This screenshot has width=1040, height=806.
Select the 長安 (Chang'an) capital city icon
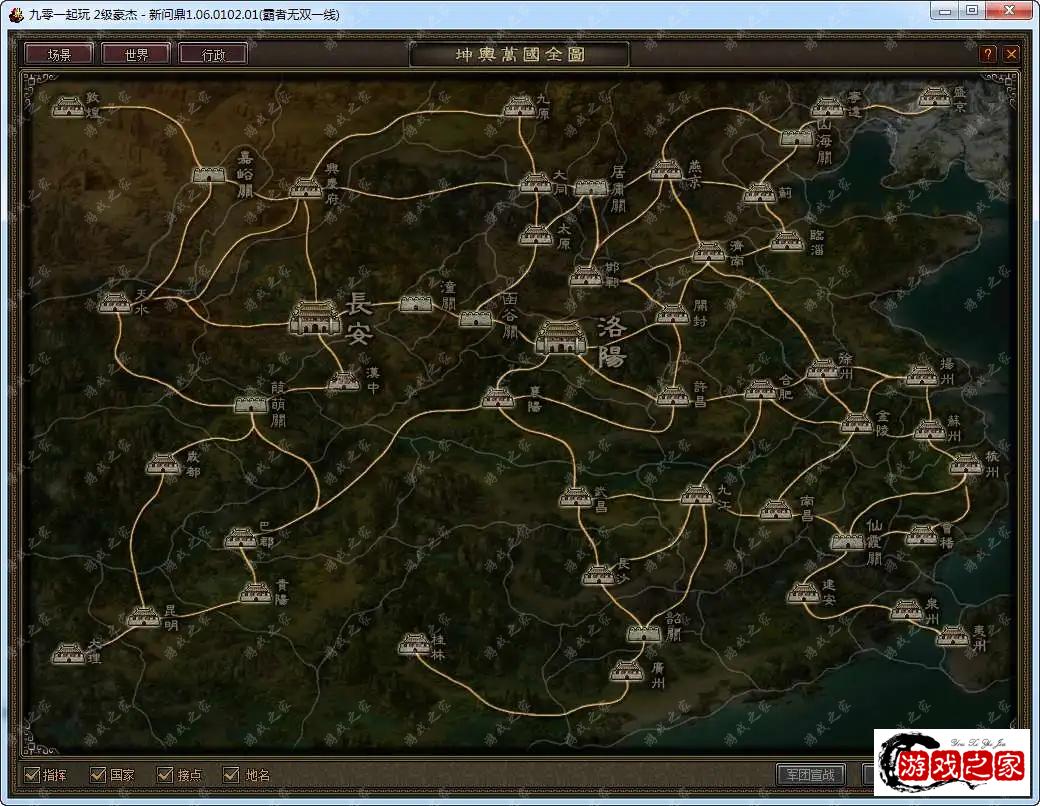click(x=315, y=319)
